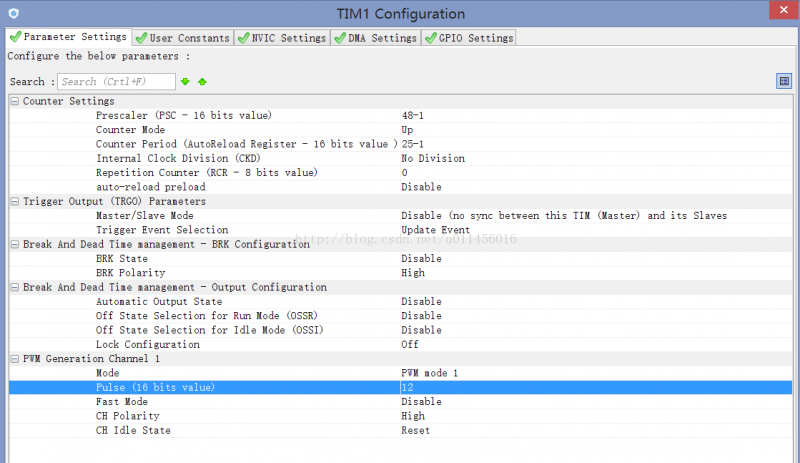Click the auto-reload preload Disable value
Viewport: 800px width, 463px height.
tap(421, 187)
